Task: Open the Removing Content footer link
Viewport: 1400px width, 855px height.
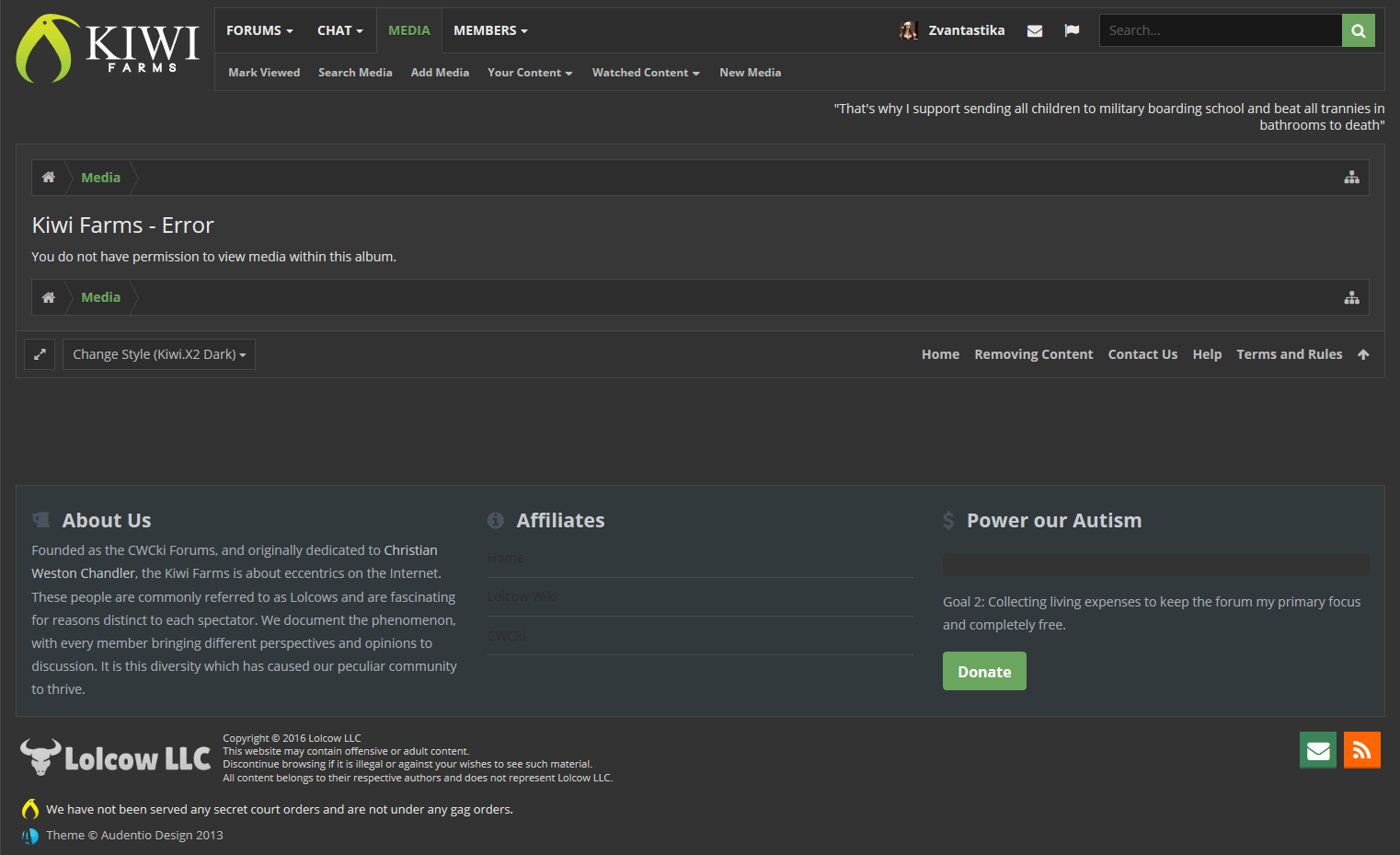Action: point(1034,354)
